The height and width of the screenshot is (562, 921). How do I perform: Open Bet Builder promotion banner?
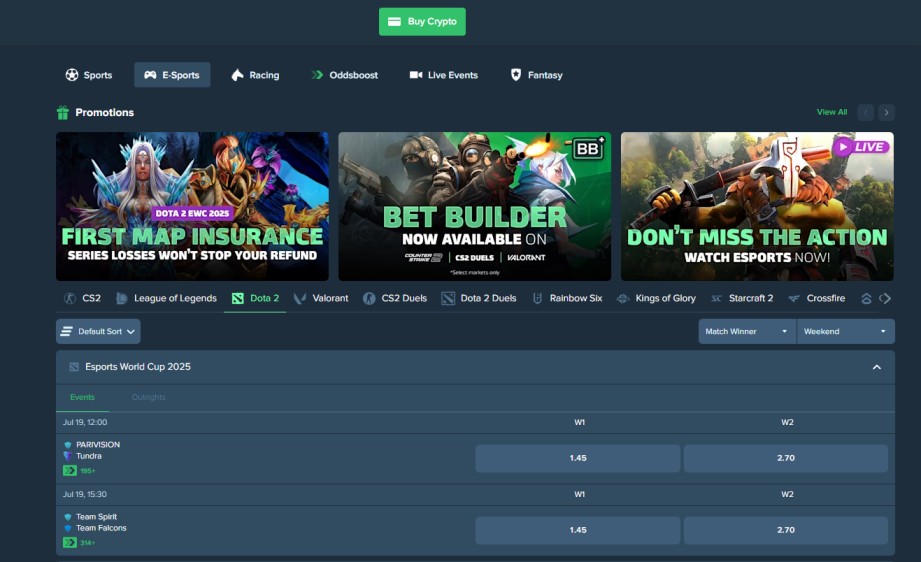click(475, 206)
